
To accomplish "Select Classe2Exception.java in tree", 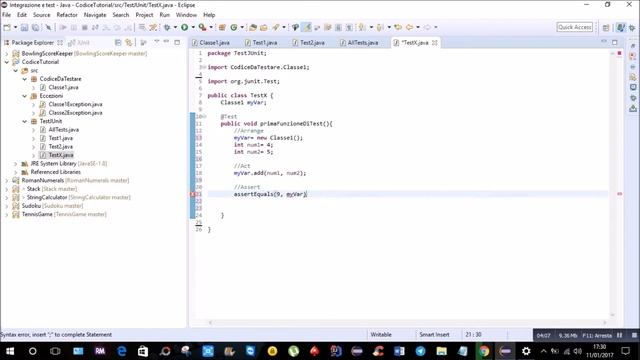I will click(71, 113).
